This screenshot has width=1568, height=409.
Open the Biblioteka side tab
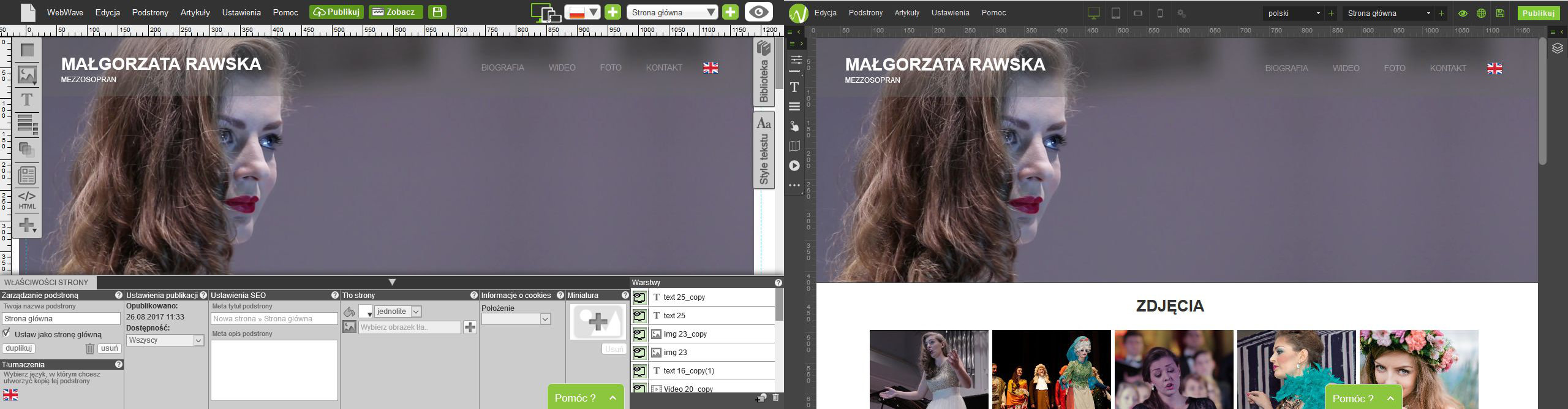764,72
